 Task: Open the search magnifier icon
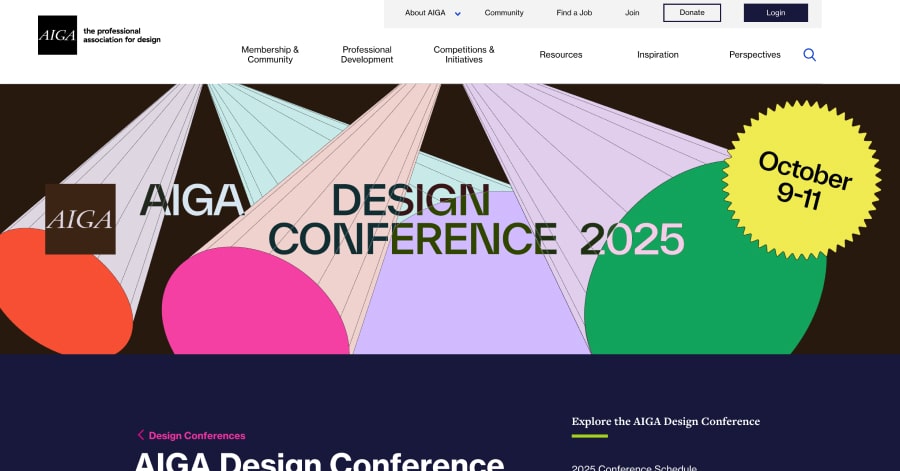809,55
